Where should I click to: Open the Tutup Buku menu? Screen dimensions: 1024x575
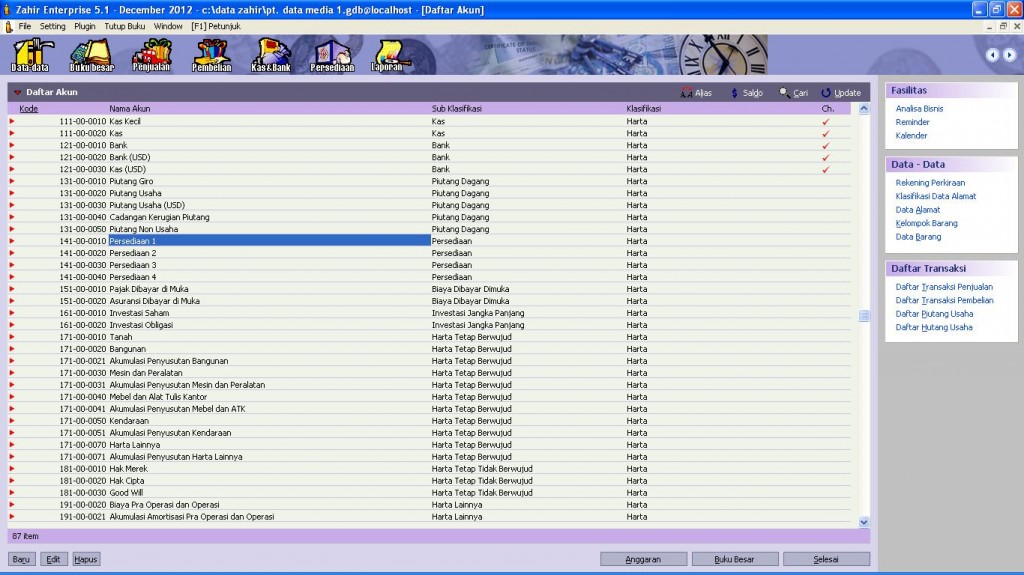[x=125, y=25]
